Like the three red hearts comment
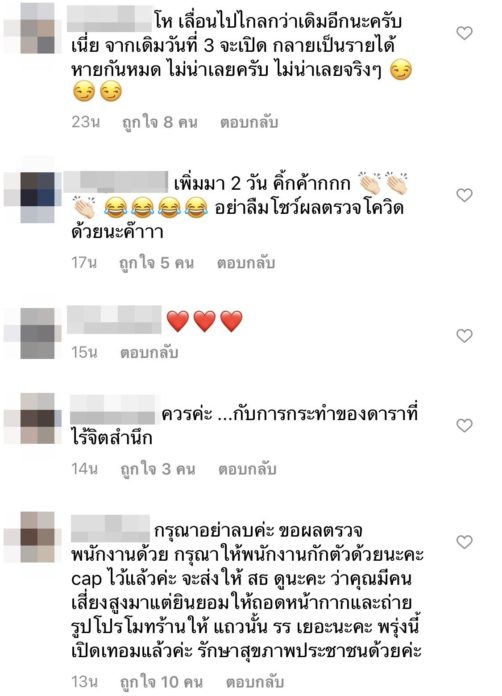Screen dimensions: 502x696 464,336
